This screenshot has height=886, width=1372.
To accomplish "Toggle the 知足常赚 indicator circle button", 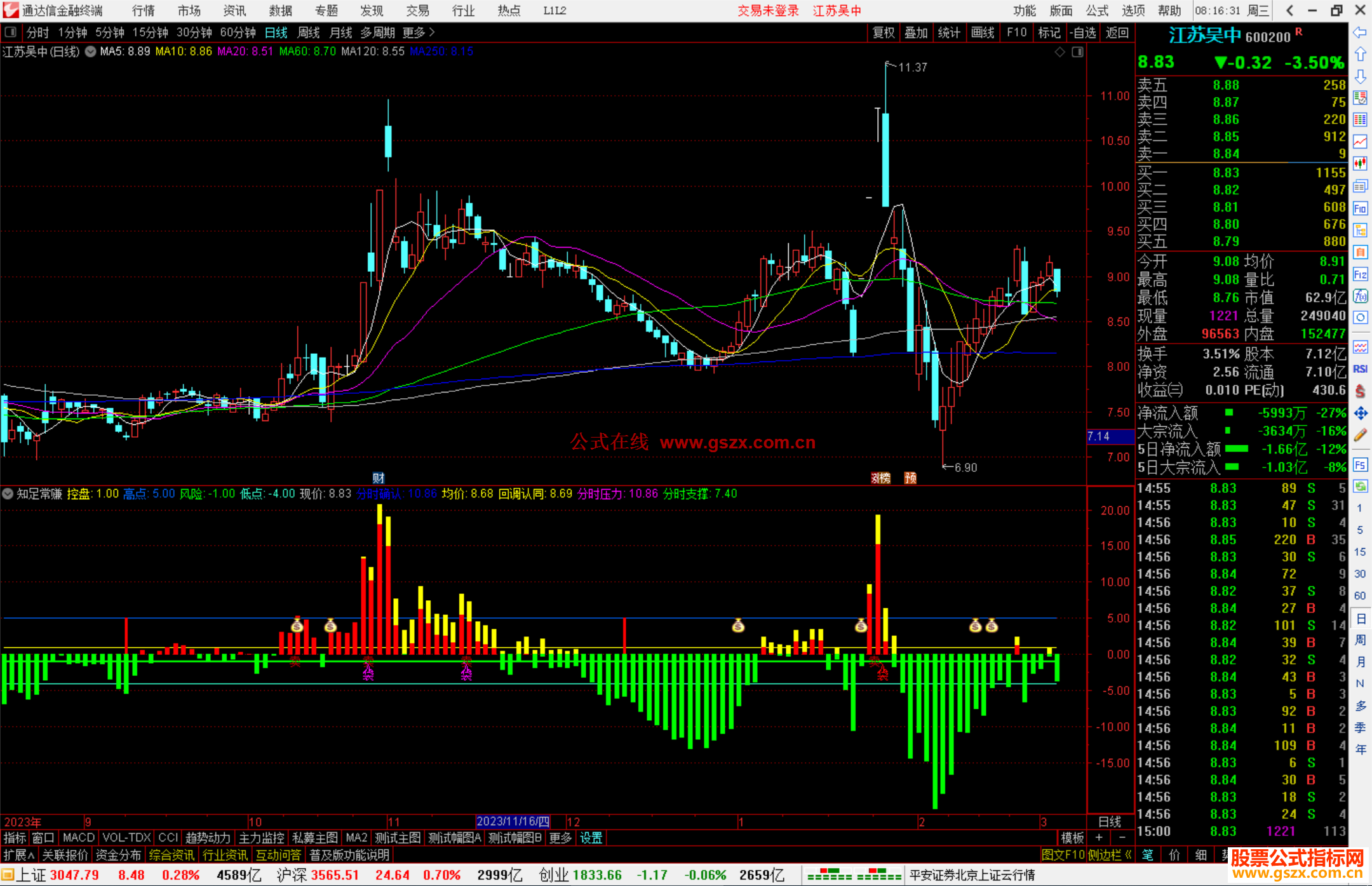I will click(8, 493).
